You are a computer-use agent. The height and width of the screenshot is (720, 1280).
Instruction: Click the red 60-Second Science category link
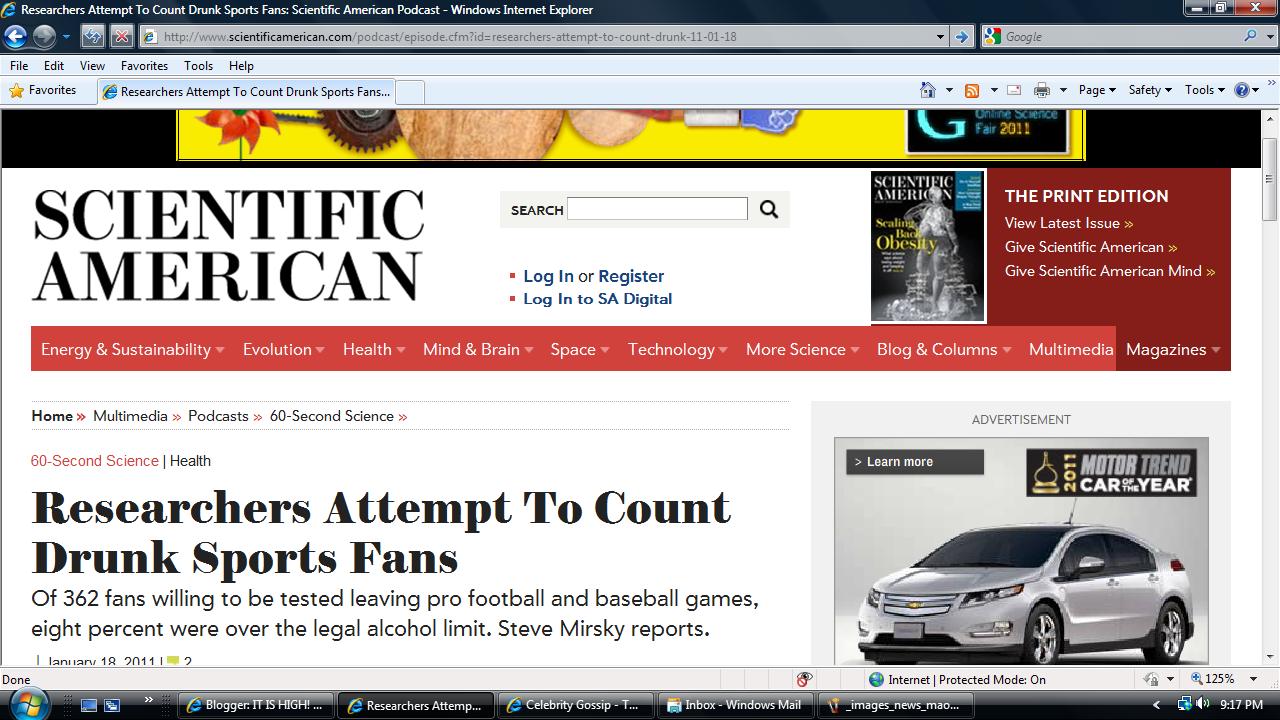point(94,461)
